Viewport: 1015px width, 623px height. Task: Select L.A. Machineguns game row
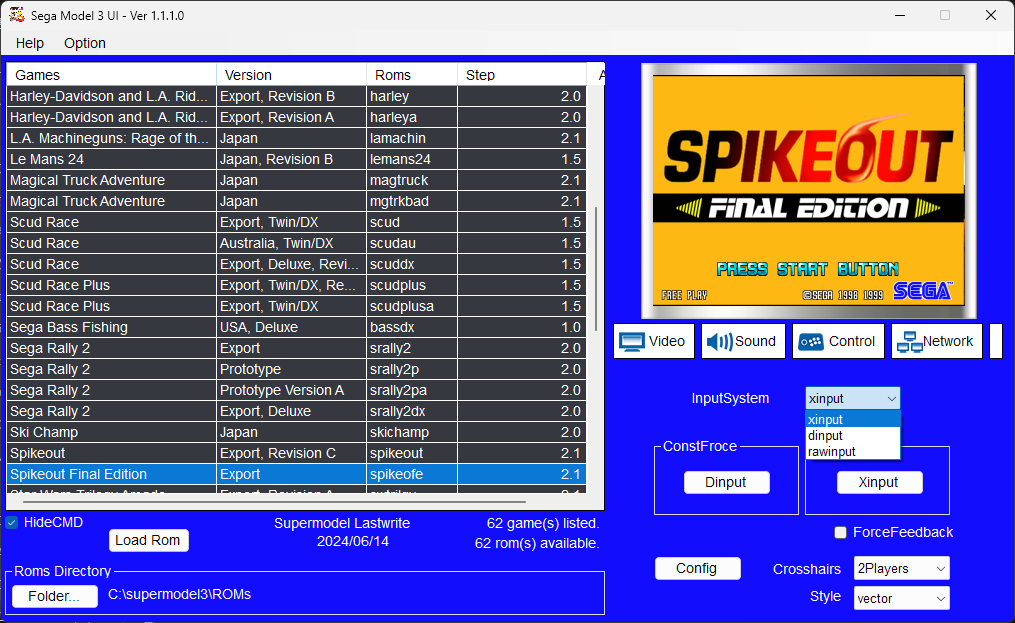pyautogui.click(x=296, y=138)
